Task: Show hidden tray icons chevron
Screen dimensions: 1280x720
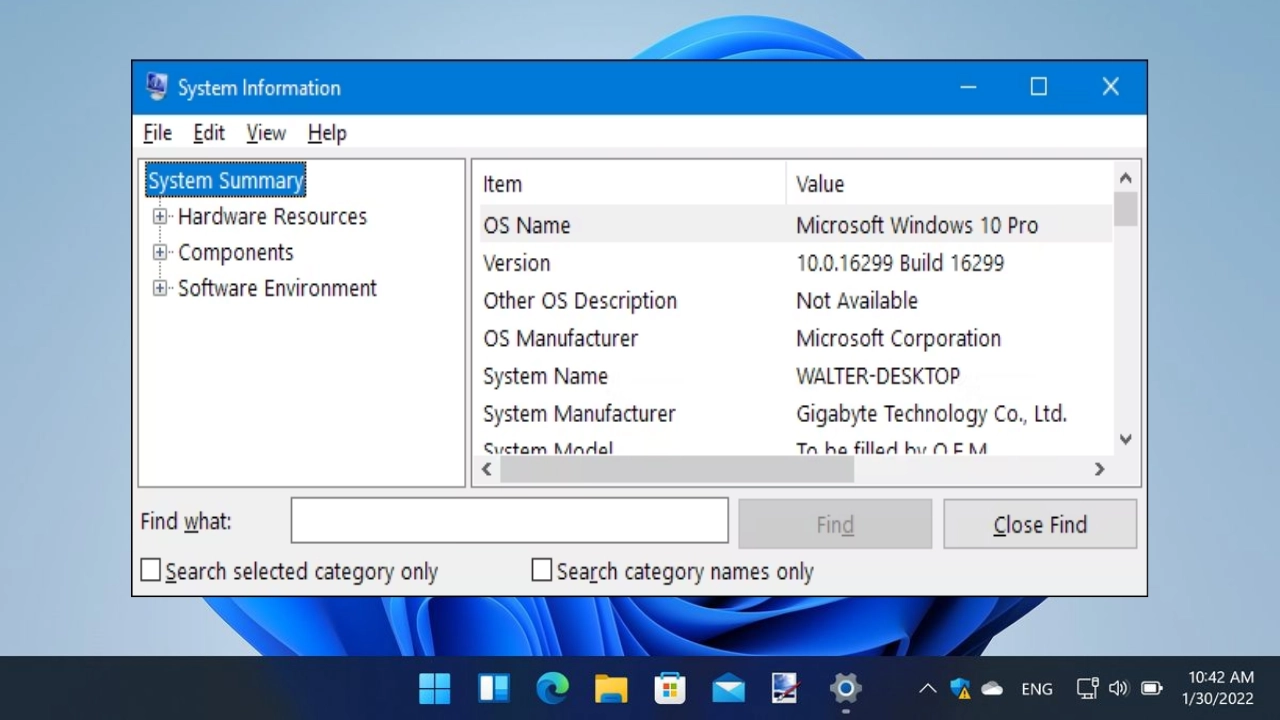Action: click(x=927, y=688)
